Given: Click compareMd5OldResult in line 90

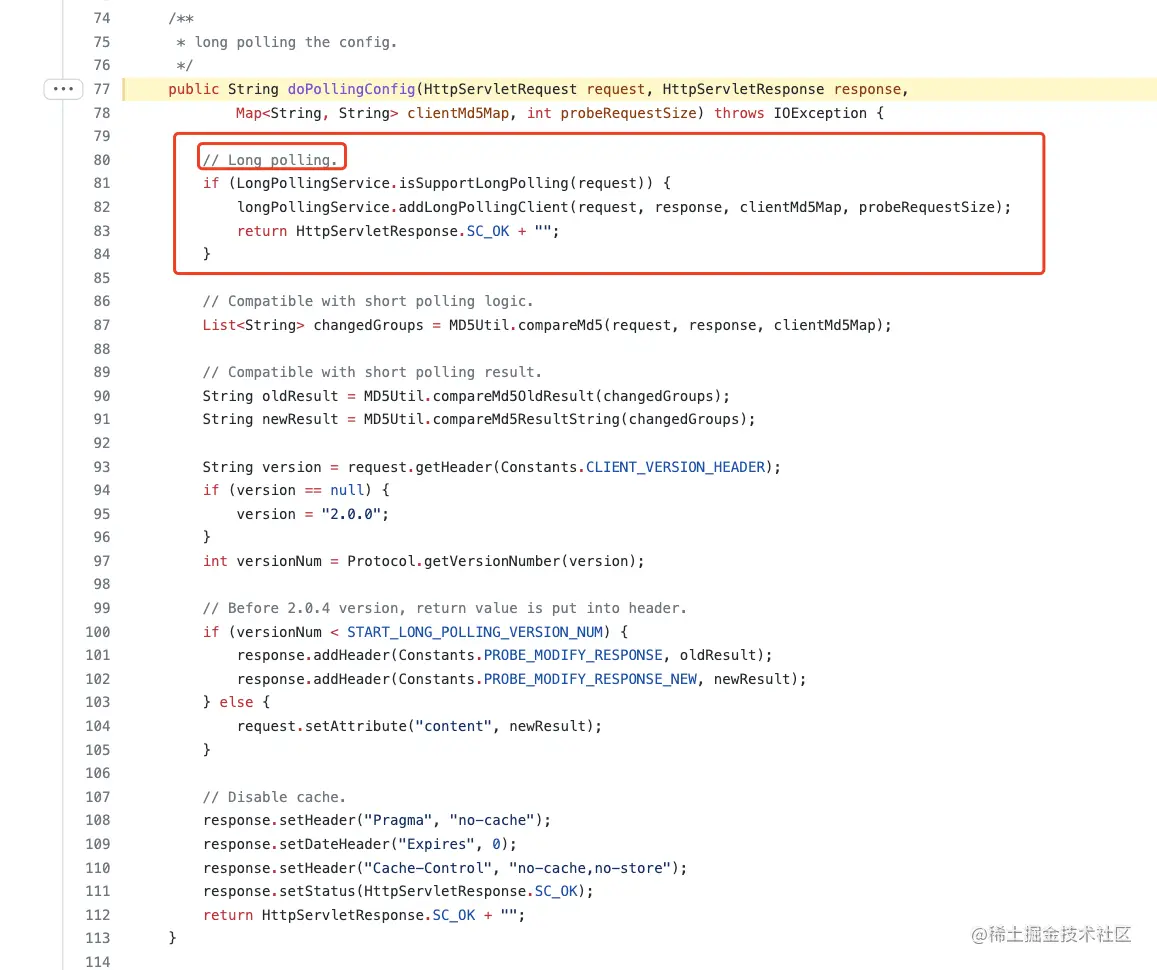Looking at the screenshot, I should (513, 396).
